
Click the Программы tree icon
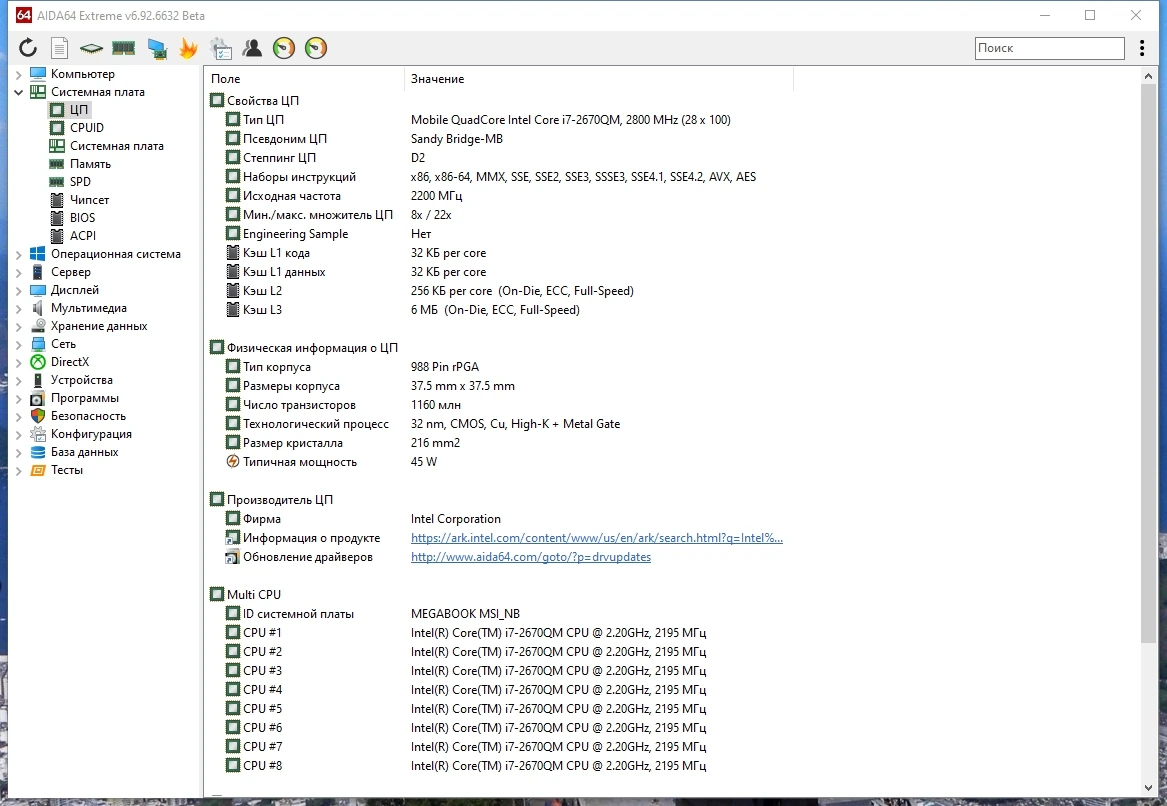pos(38,398)
